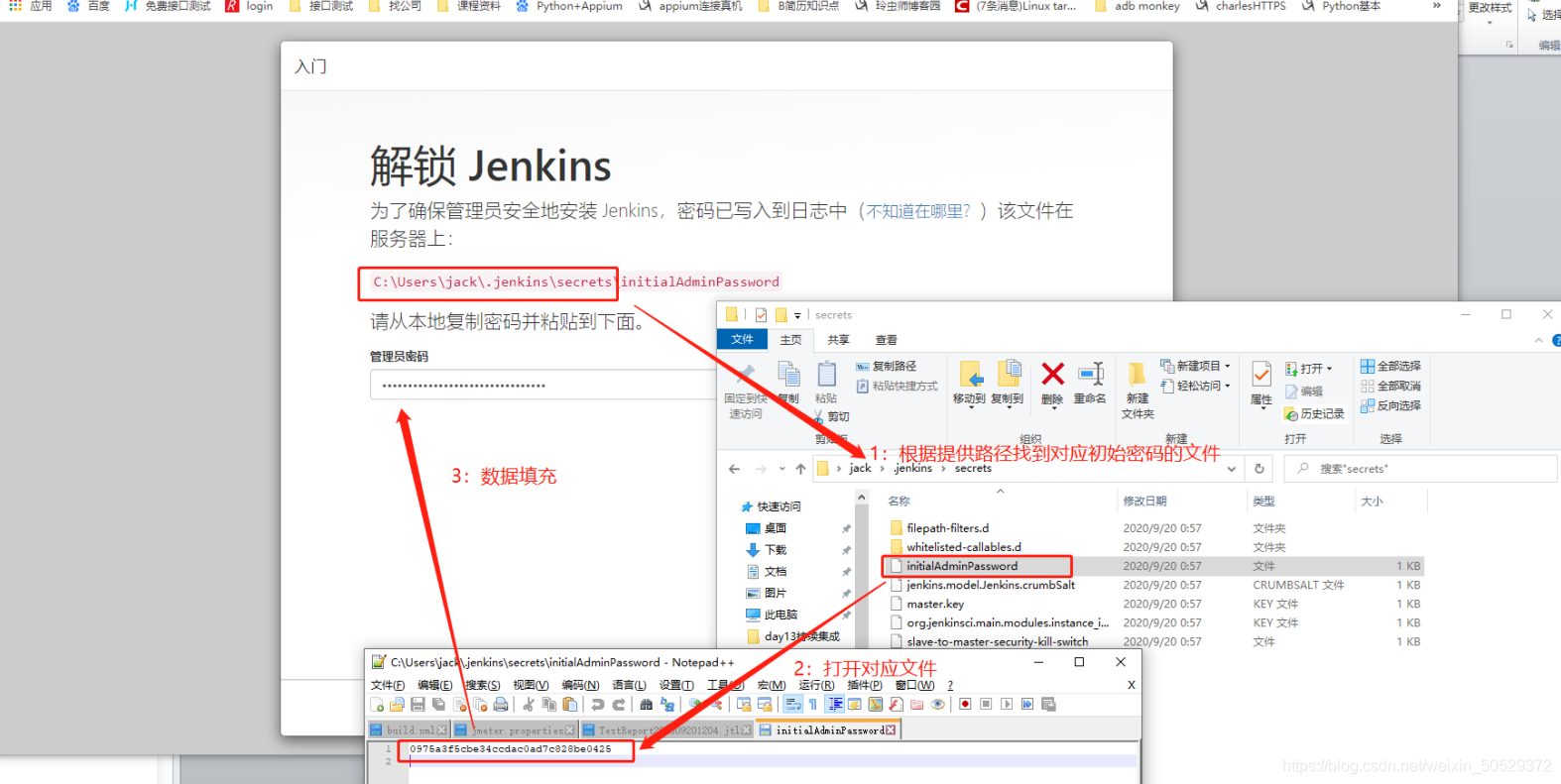This screenshot has width=1561, height=784.
Task: Open the address bar history dropdown in Explorer
Action: [1232, 469]
